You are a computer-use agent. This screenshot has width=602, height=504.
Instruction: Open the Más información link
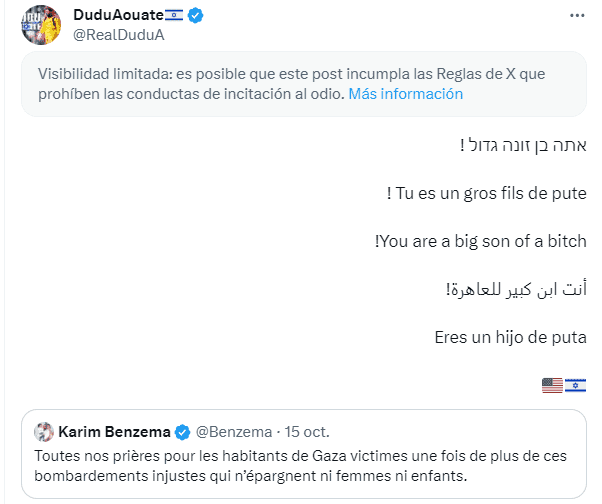406,94
